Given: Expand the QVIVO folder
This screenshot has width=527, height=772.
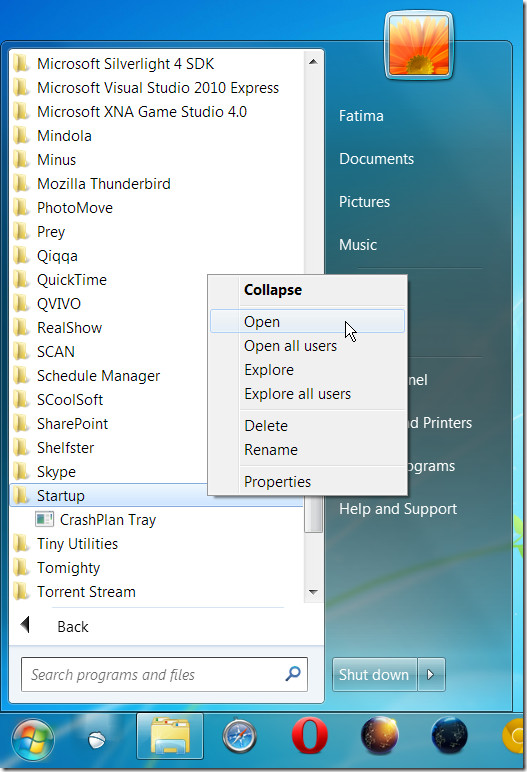Looking at the screenshot, I should pyautogui.click(x=59, y=303).
